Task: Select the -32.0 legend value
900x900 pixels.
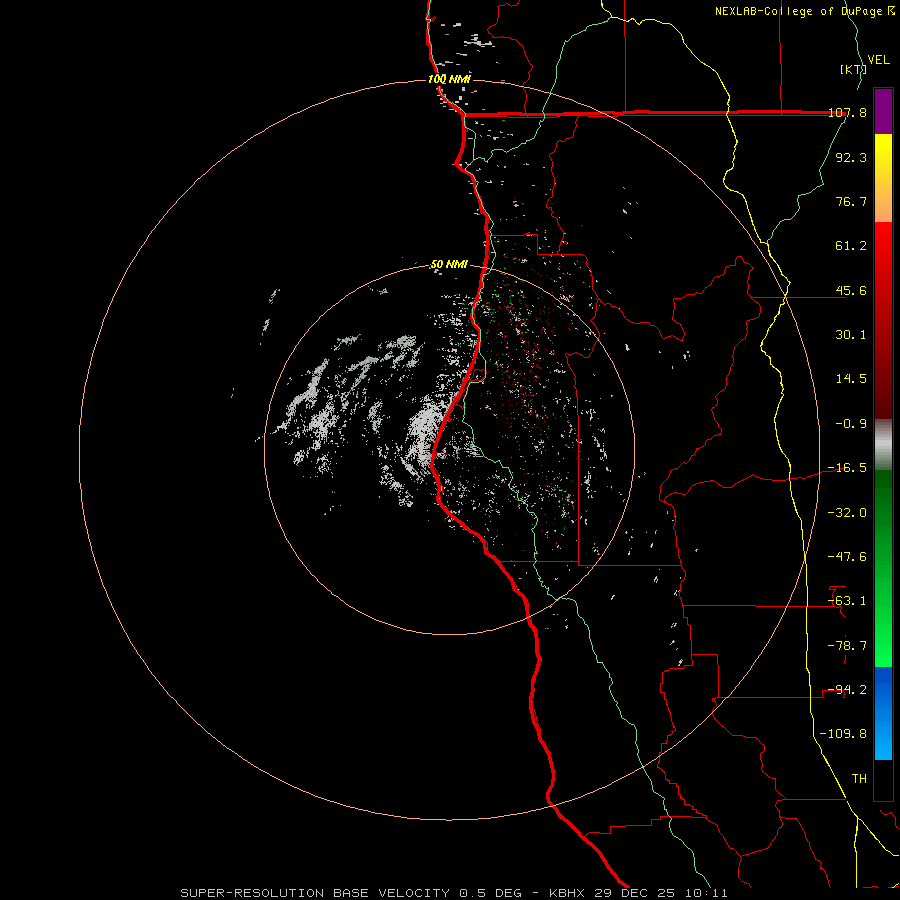Action: [847, 513]
